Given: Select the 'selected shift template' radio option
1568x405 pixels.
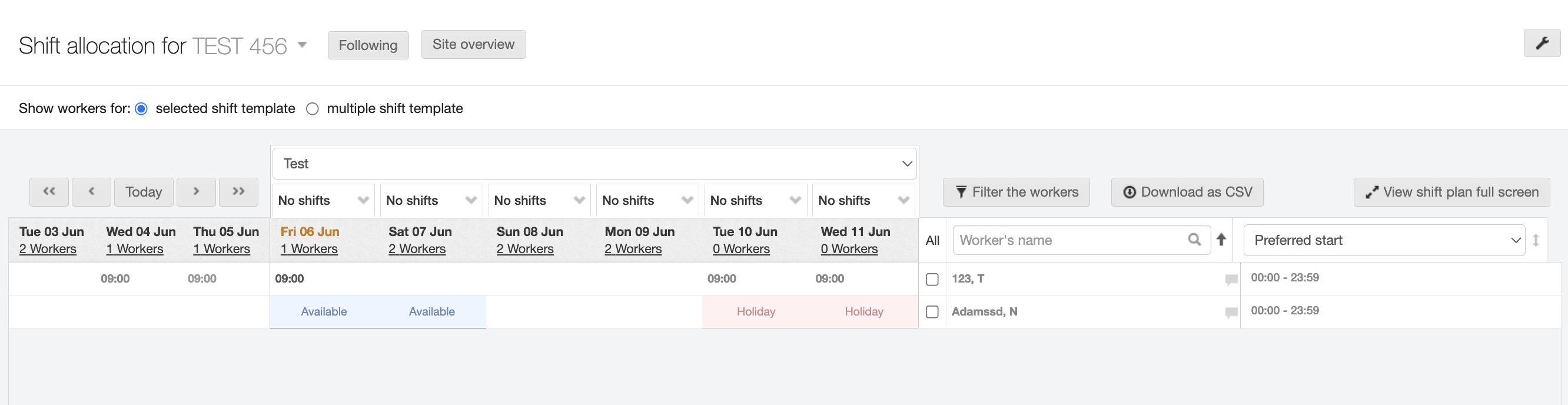Looking at the screenshot, I should [141, 109].
